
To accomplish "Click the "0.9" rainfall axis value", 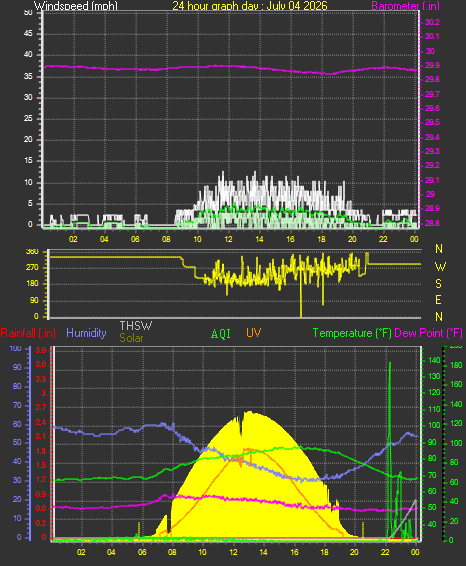I will tap(41, 494).
